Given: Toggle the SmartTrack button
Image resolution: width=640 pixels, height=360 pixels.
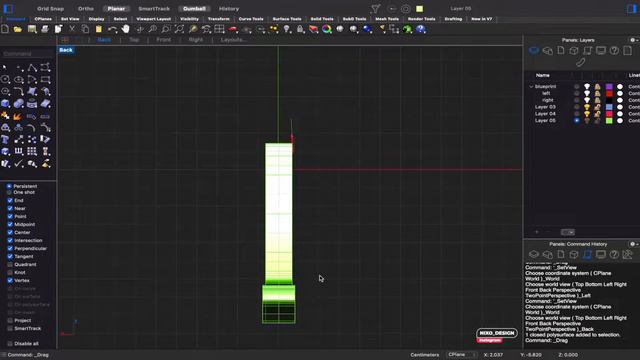Looking at the screenshot, I should point(154,9).
